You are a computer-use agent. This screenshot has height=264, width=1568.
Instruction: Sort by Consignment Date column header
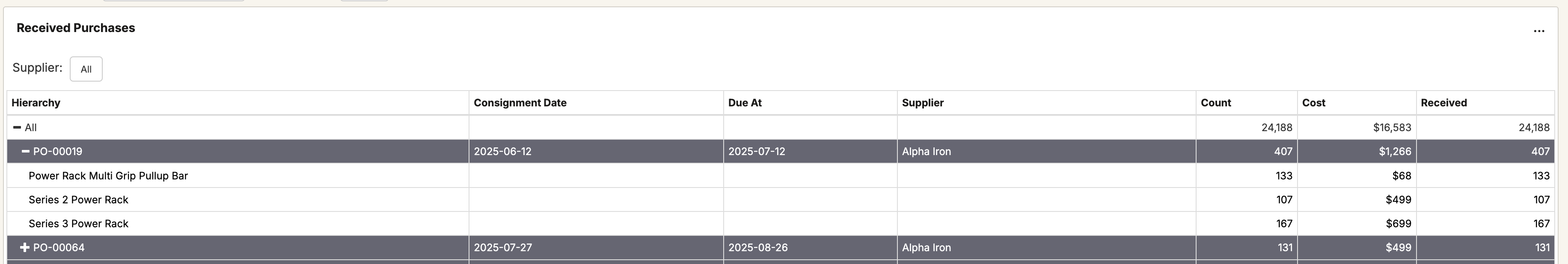tap(520, 103)
